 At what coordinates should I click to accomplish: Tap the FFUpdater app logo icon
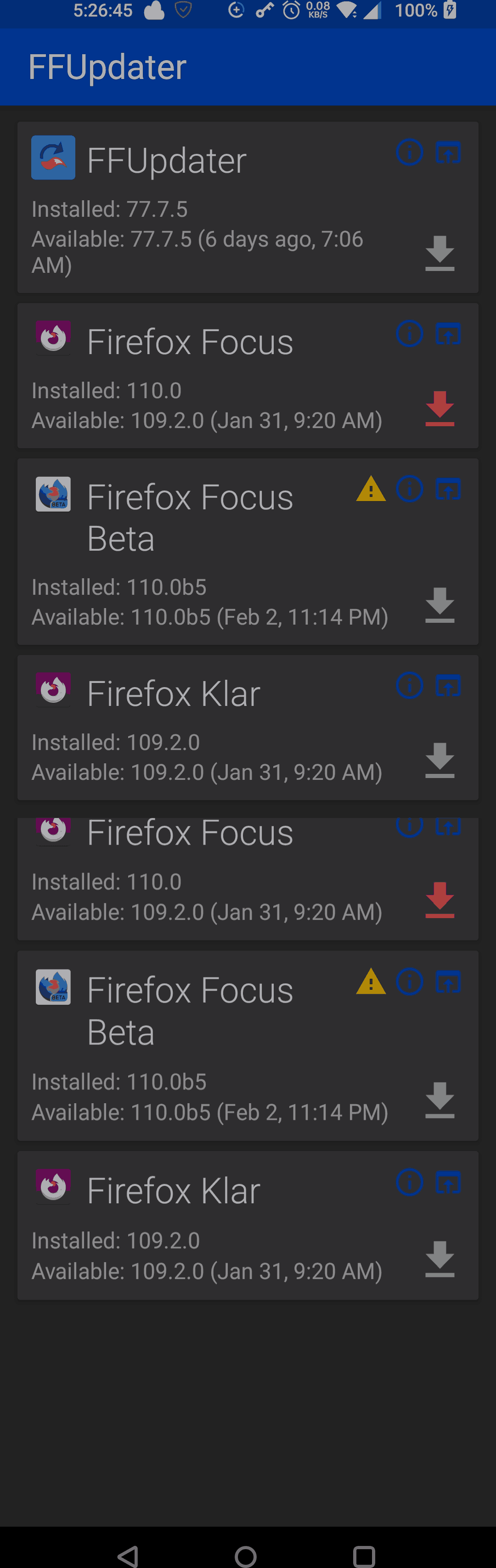click(53, 158)
